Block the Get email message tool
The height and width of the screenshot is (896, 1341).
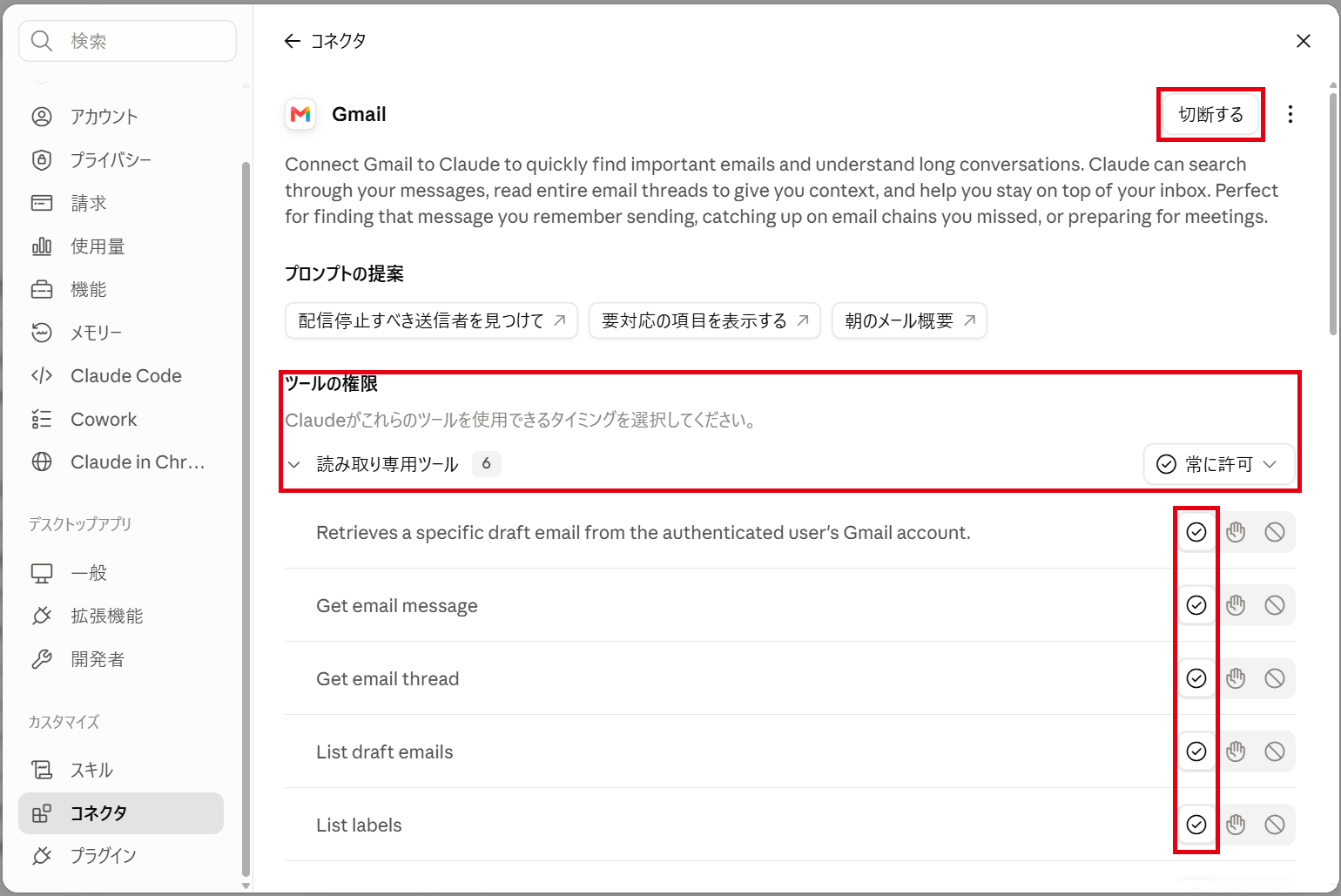point(1275,605)
